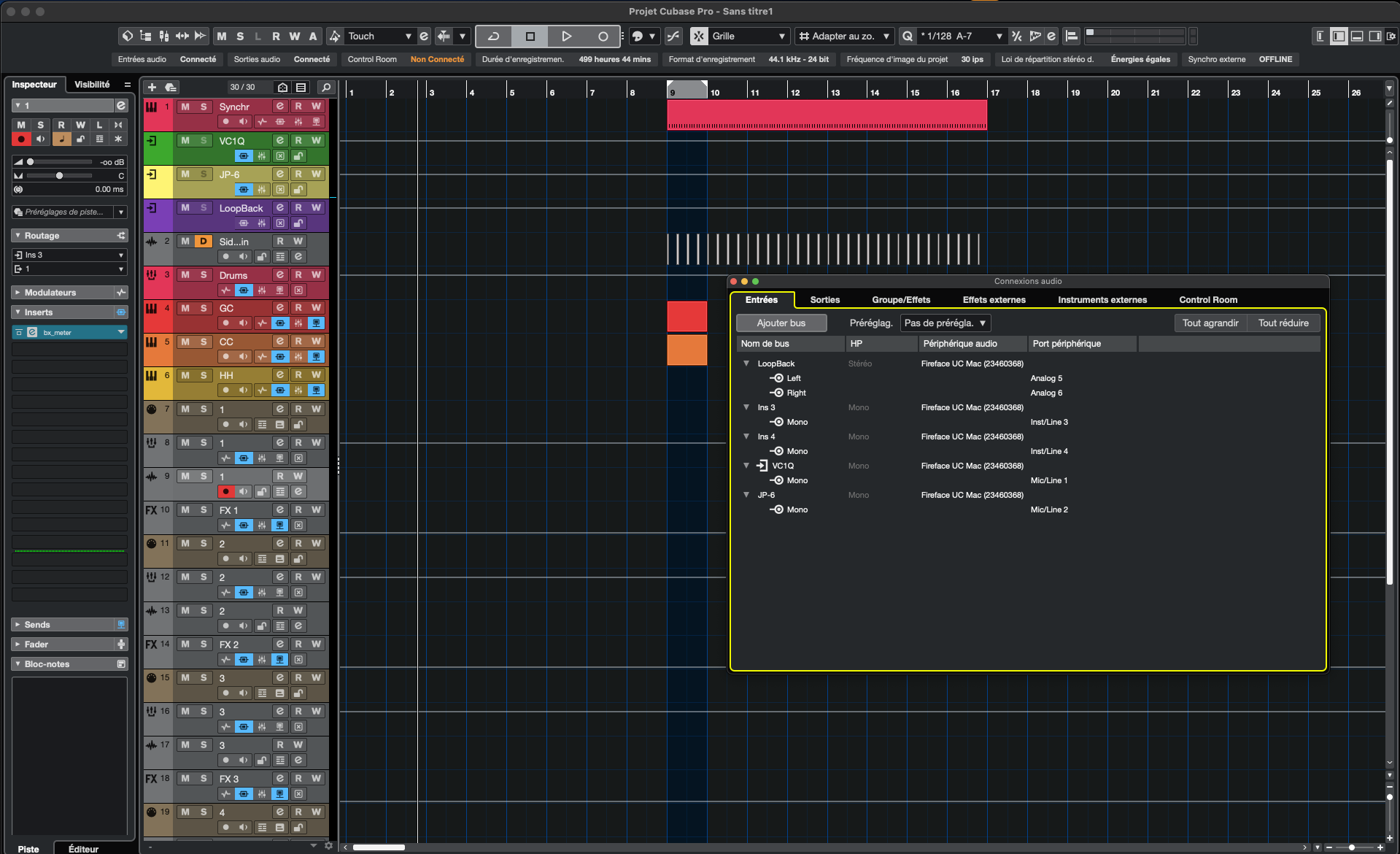The image size is (1400, 854).
Task: Switch to the Visibilité tab
Action: [92, 85]
